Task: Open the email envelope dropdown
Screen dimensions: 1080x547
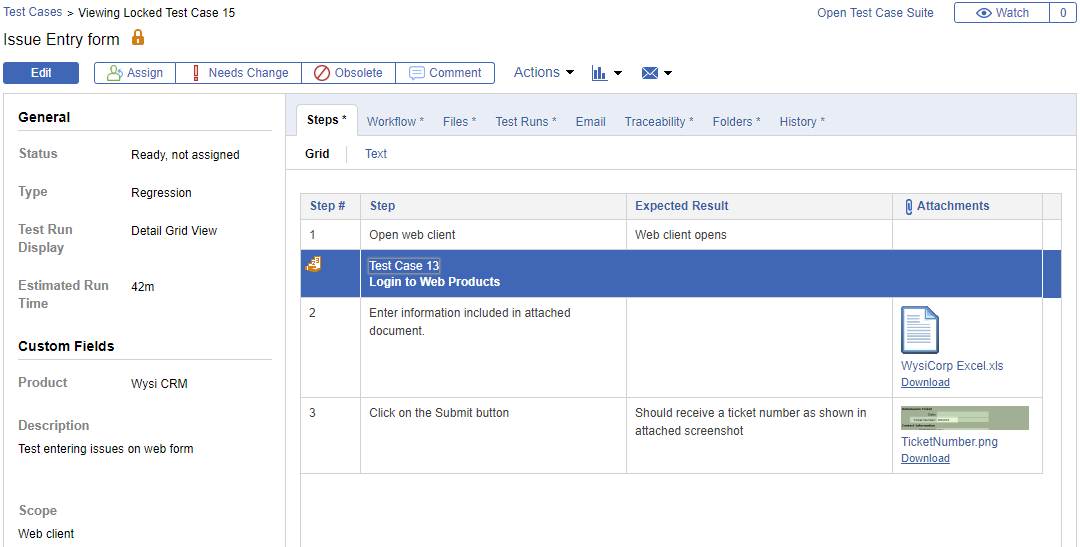Action: pos(656,73)
